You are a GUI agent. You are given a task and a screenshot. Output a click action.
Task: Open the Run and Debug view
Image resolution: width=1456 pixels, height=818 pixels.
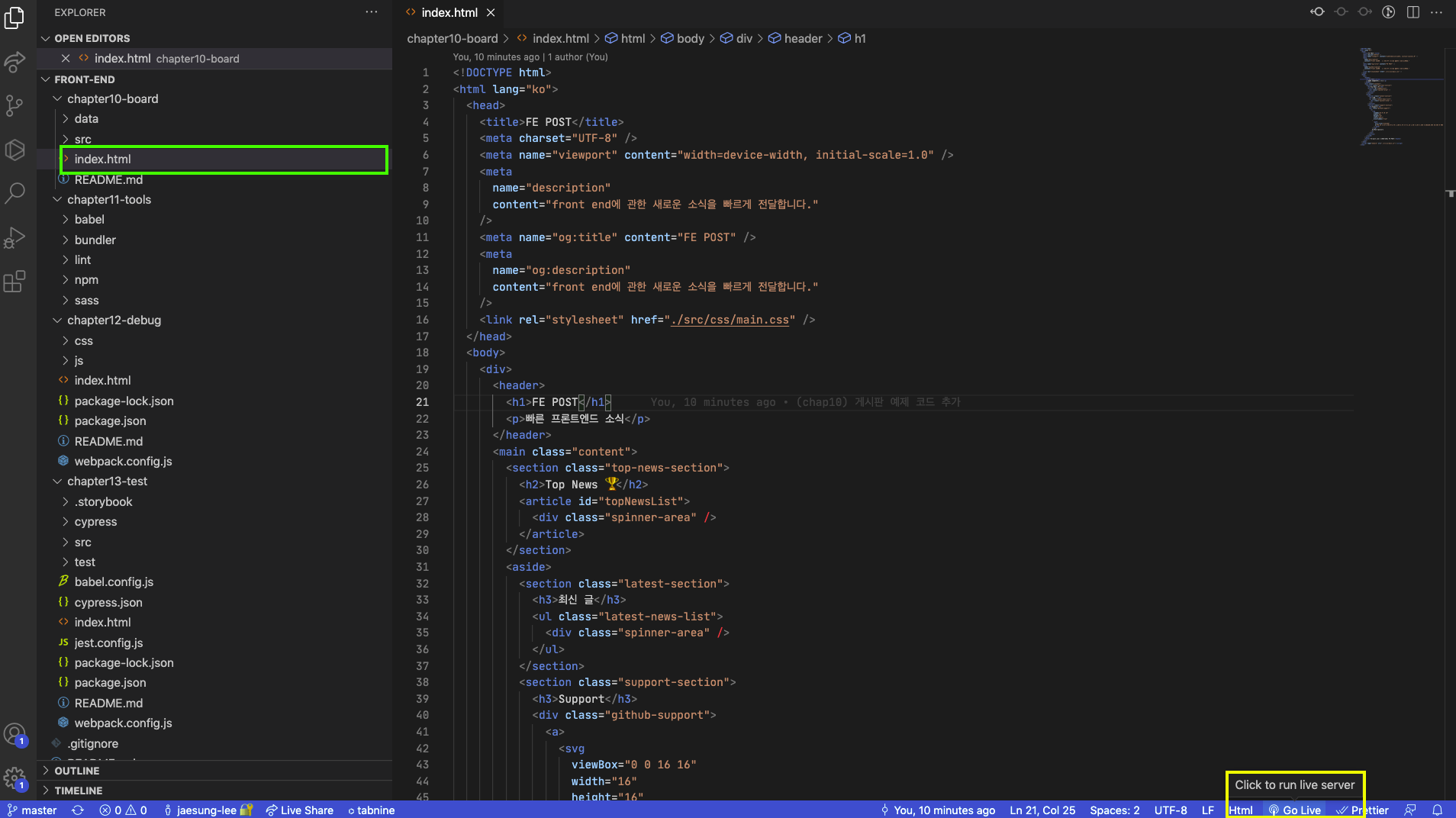click(14, 237)
